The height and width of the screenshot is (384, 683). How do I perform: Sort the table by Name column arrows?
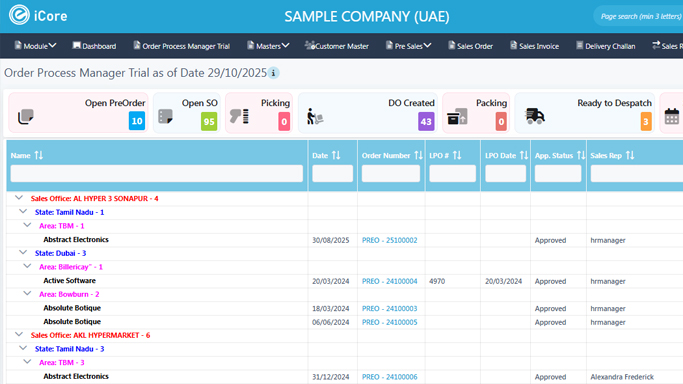(39, 155)
